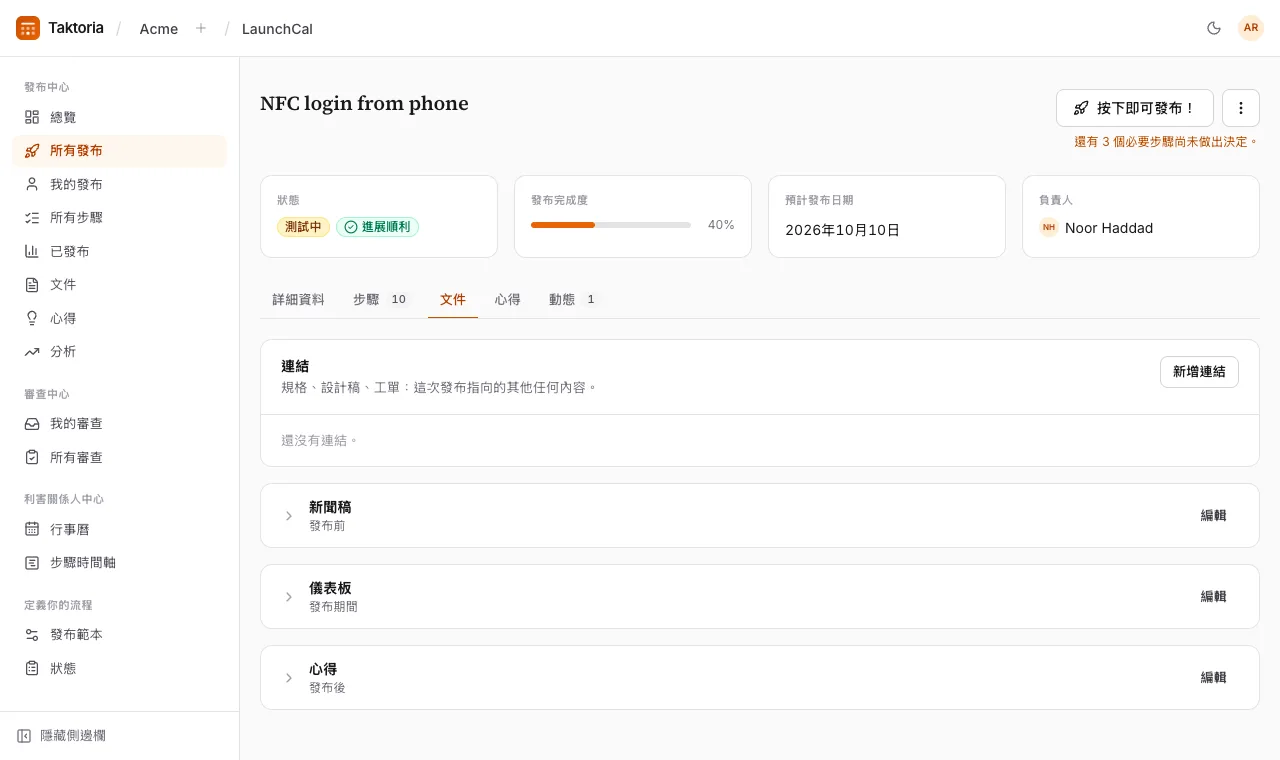Screen dimensions: 1280x760
Task: Click the 進展順利 health badge
Action: (x=377, y=227)
